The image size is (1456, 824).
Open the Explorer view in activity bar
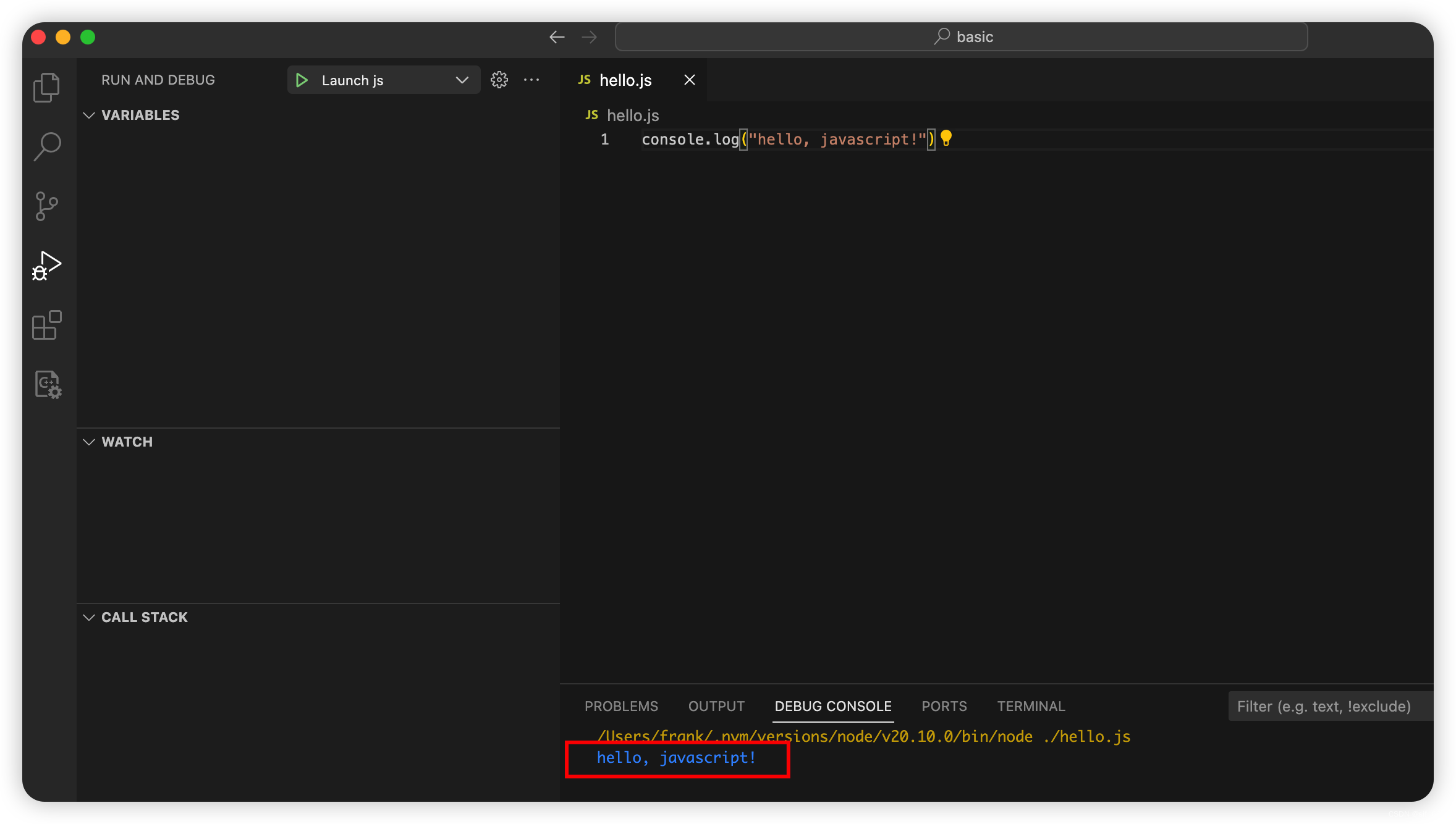46,87
